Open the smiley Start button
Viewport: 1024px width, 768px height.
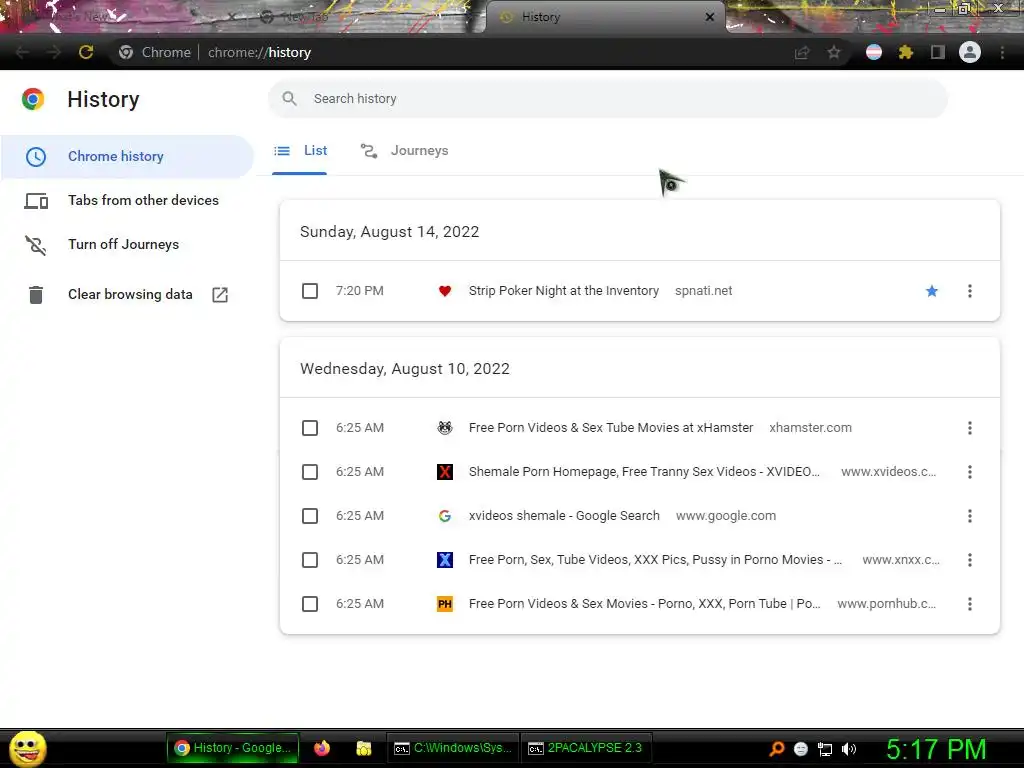point(27,748)
